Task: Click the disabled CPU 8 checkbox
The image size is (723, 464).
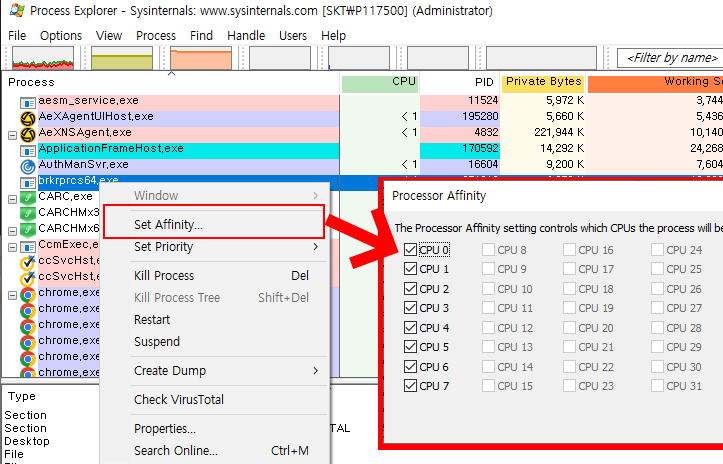Action: pos(488,250)
